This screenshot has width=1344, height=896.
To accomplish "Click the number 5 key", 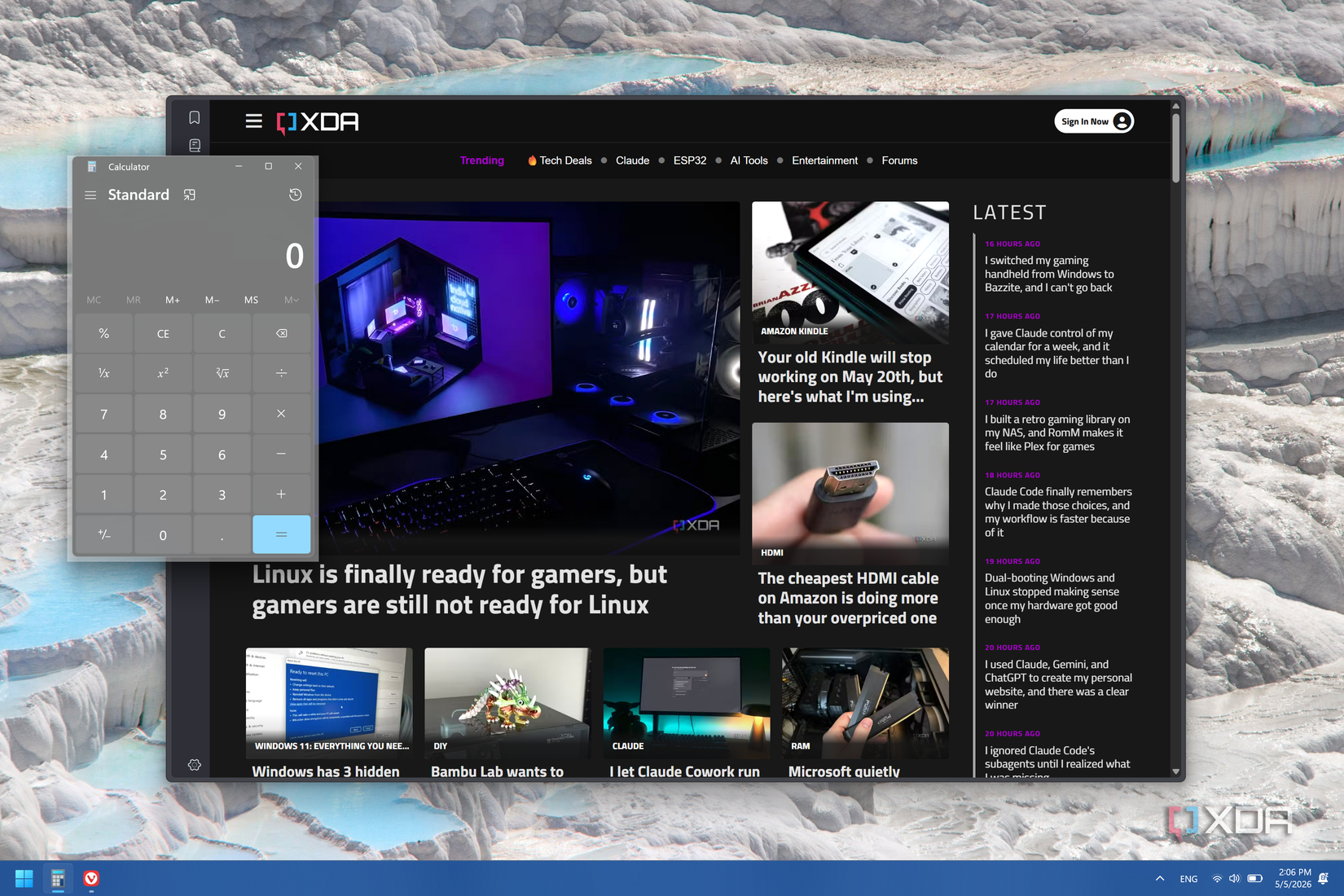I will 163,454.
